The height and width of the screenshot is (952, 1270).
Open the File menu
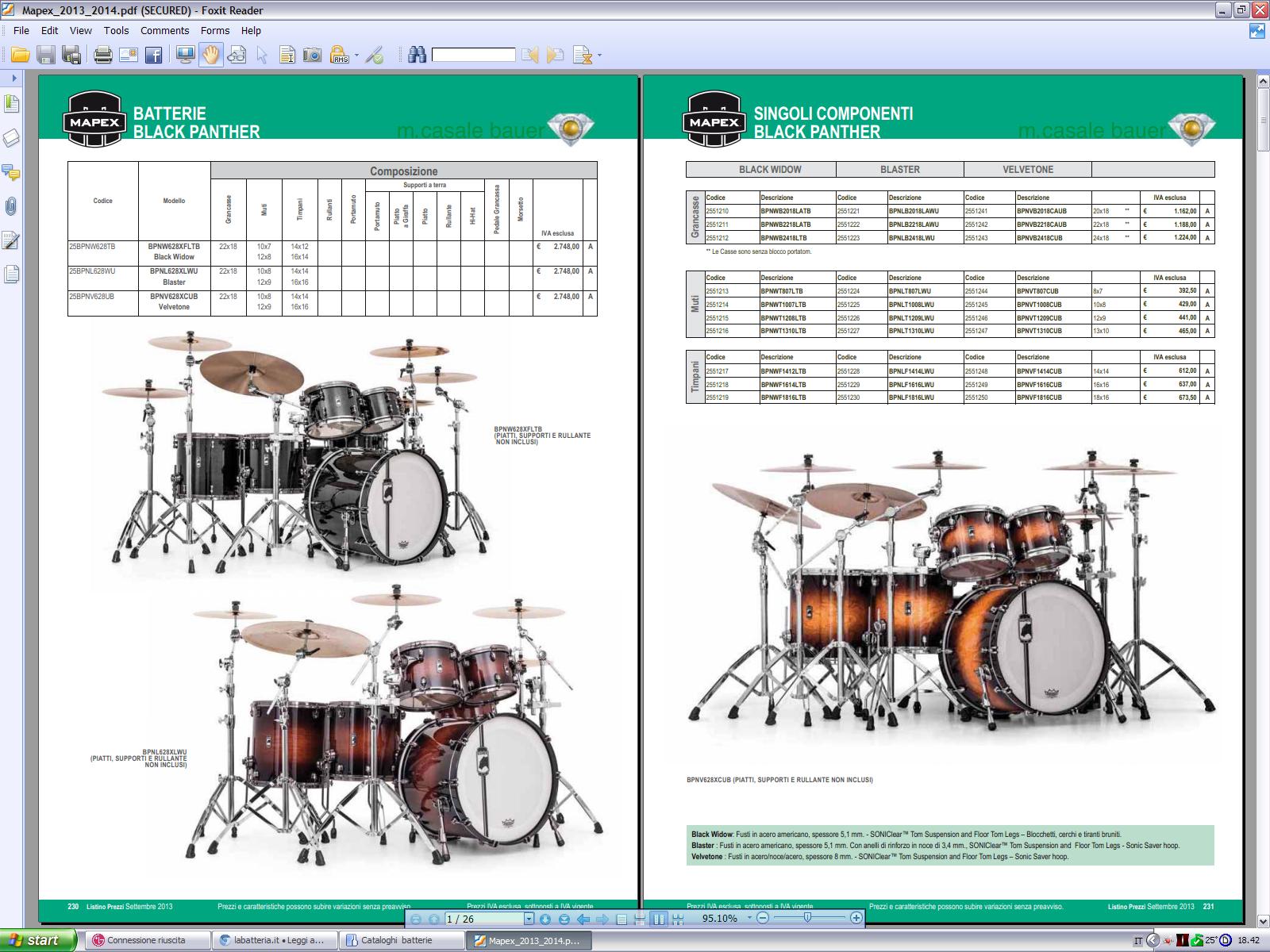click(21, 30)
